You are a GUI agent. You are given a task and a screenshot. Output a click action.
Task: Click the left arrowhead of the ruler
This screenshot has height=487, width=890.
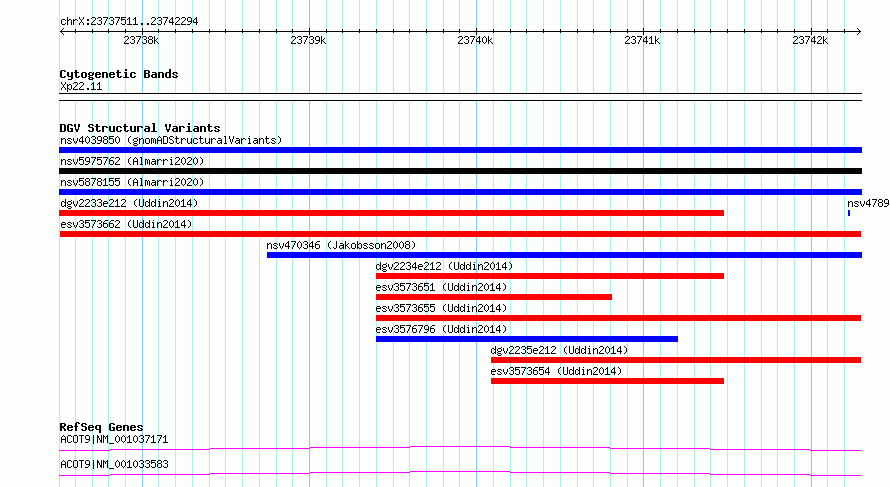click(x=62, y=32)
